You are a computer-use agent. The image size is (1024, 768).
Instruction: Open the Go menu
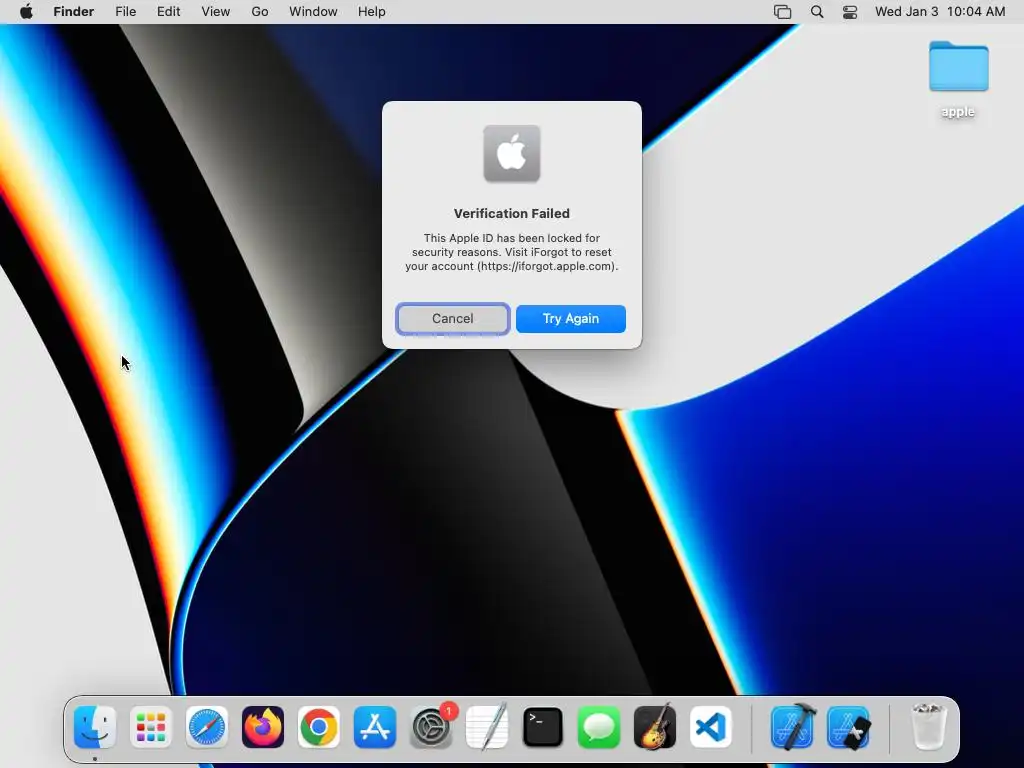260,12
